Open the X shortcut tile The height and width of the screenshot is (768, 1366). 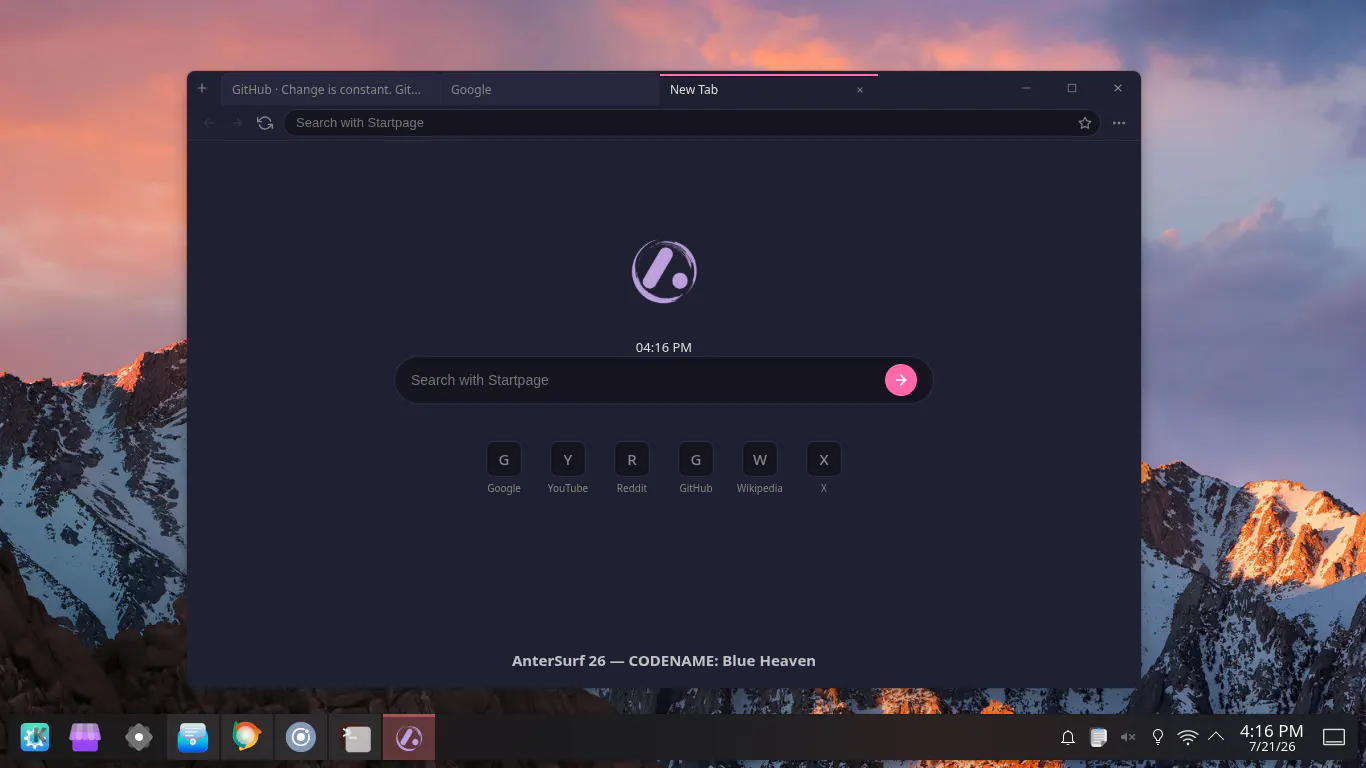point(824,460)
